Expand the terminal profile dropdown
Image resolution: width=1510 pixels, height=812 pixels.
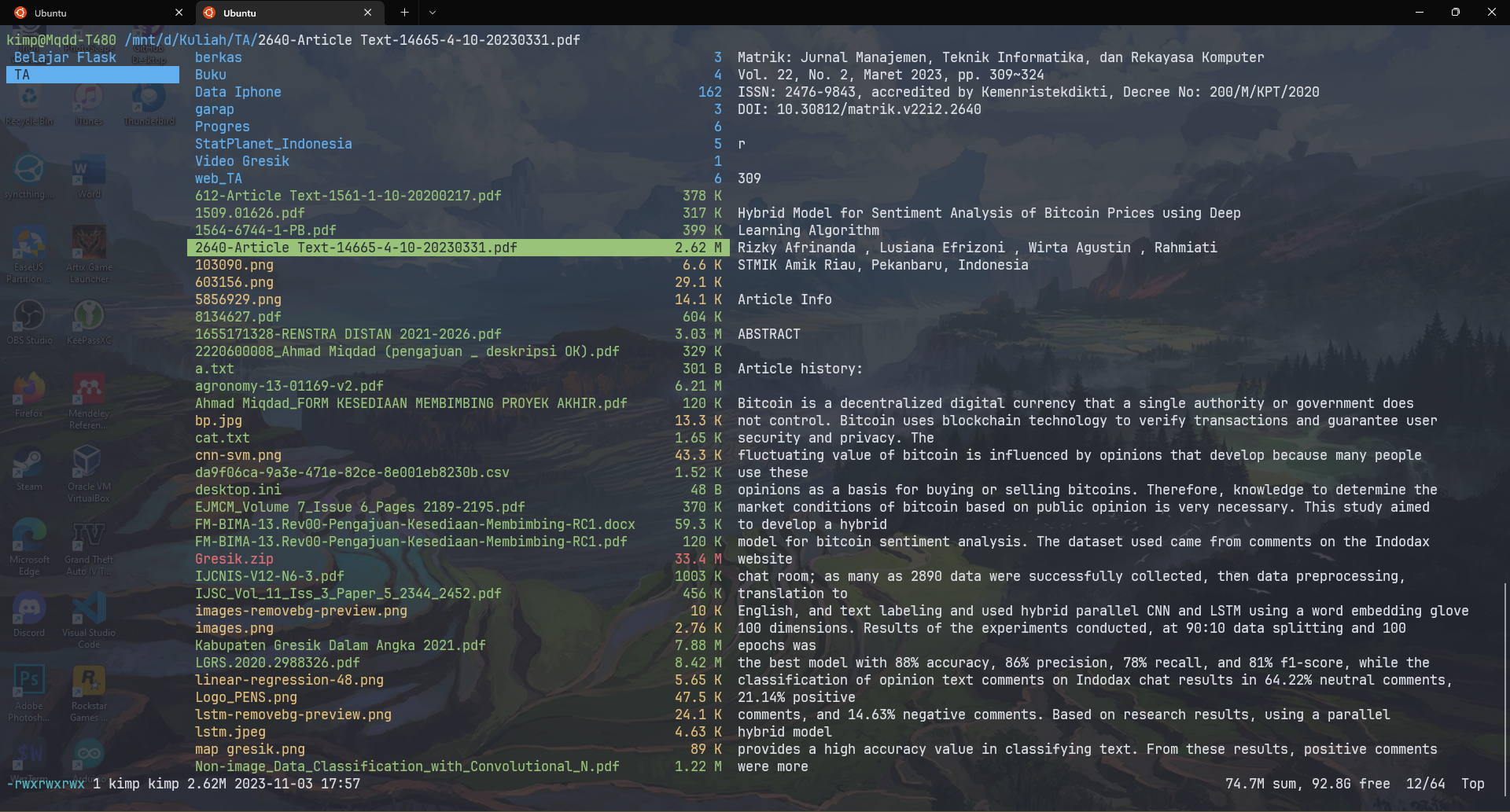click(x=433, y=13)
